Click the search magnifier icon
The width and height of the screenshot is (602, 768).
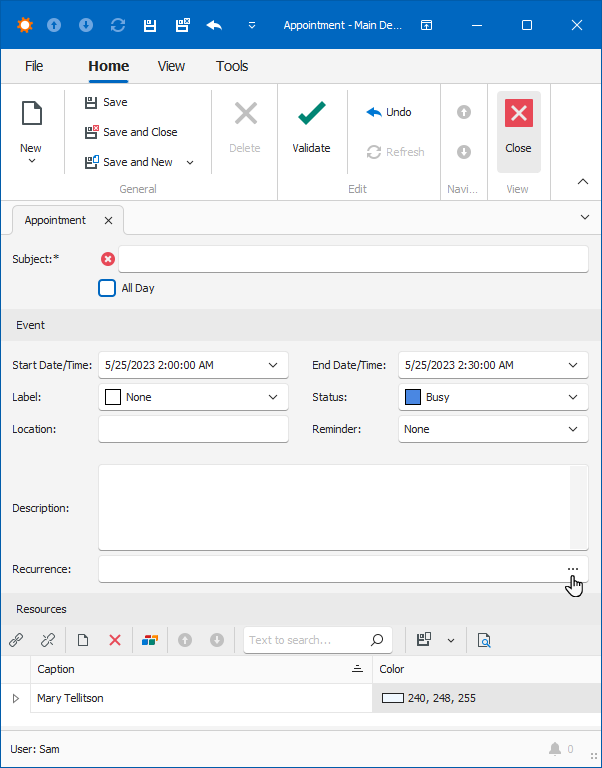[x=377, y=640]
